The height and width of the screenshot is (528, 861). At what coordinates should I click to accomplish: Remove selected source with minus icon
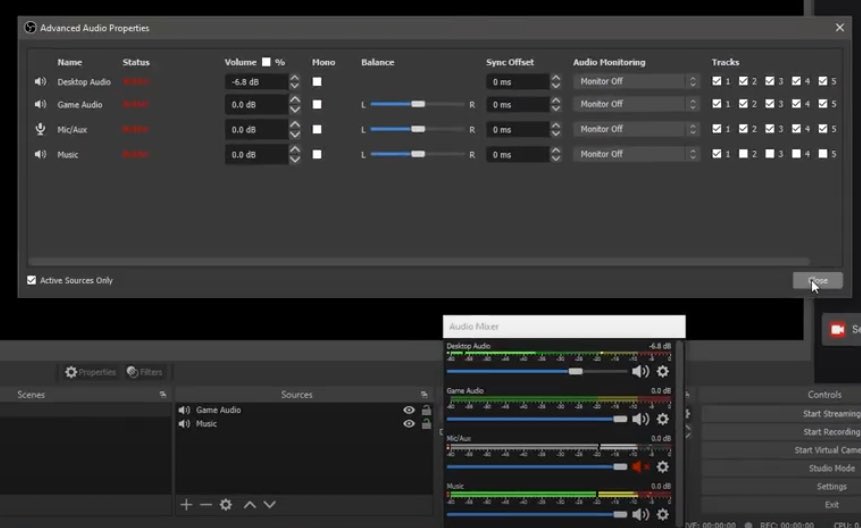click(x=206, y=504)
